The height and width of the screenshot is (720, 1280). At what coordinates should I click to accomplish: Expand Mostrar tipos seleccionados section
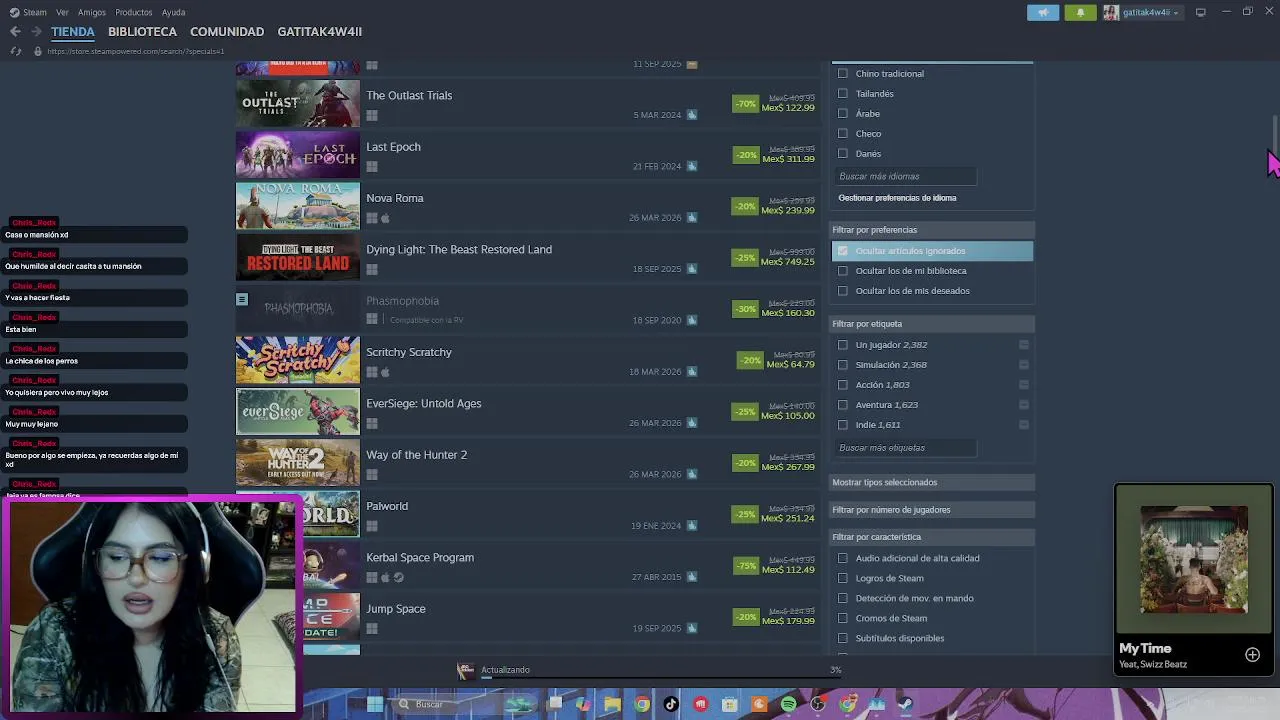click(932, 482)
